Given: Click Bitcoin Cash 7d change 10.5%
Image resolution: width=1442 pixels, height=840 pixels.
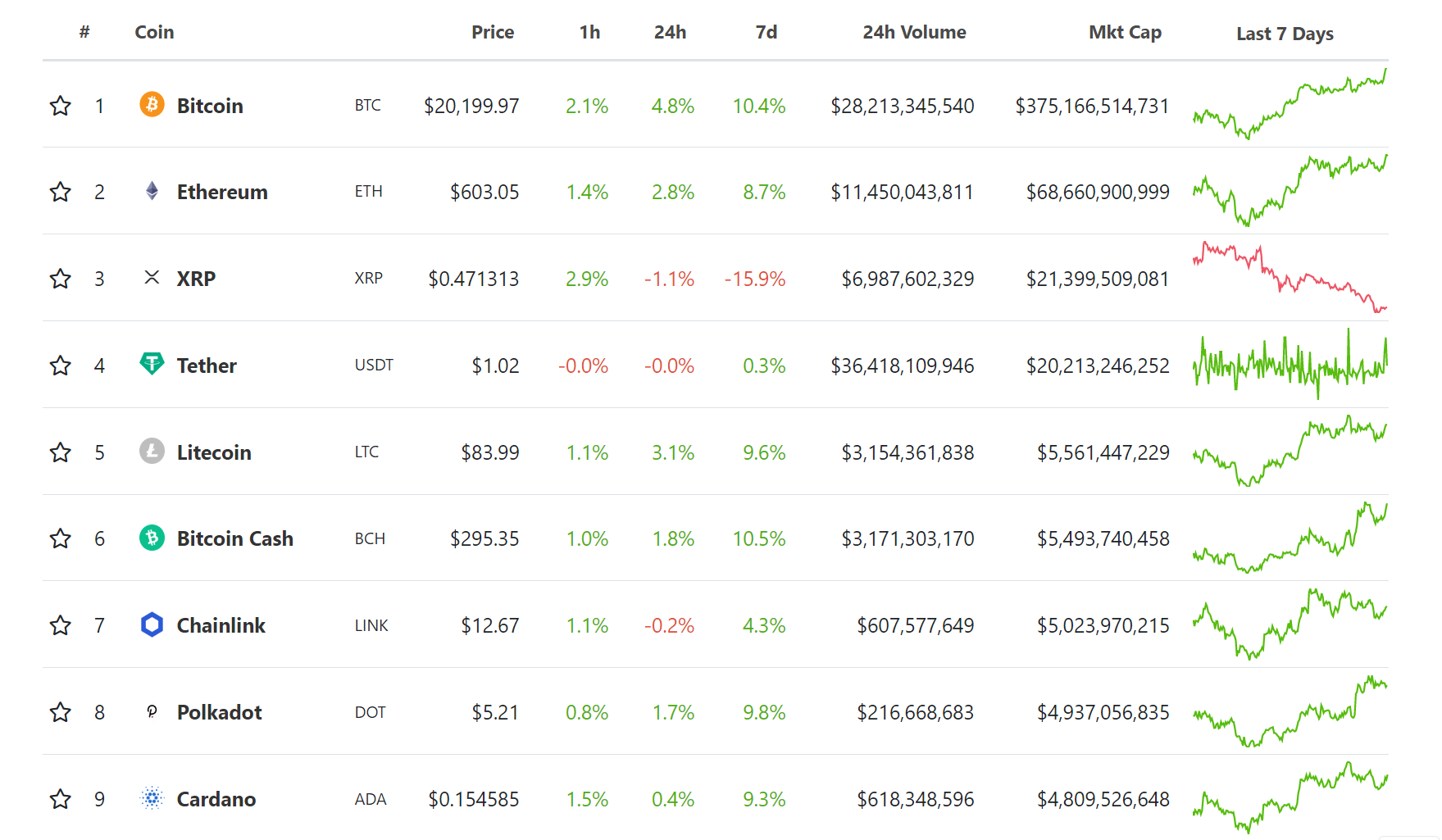Looking at the screenshot, I should click(x=759, y=538).
